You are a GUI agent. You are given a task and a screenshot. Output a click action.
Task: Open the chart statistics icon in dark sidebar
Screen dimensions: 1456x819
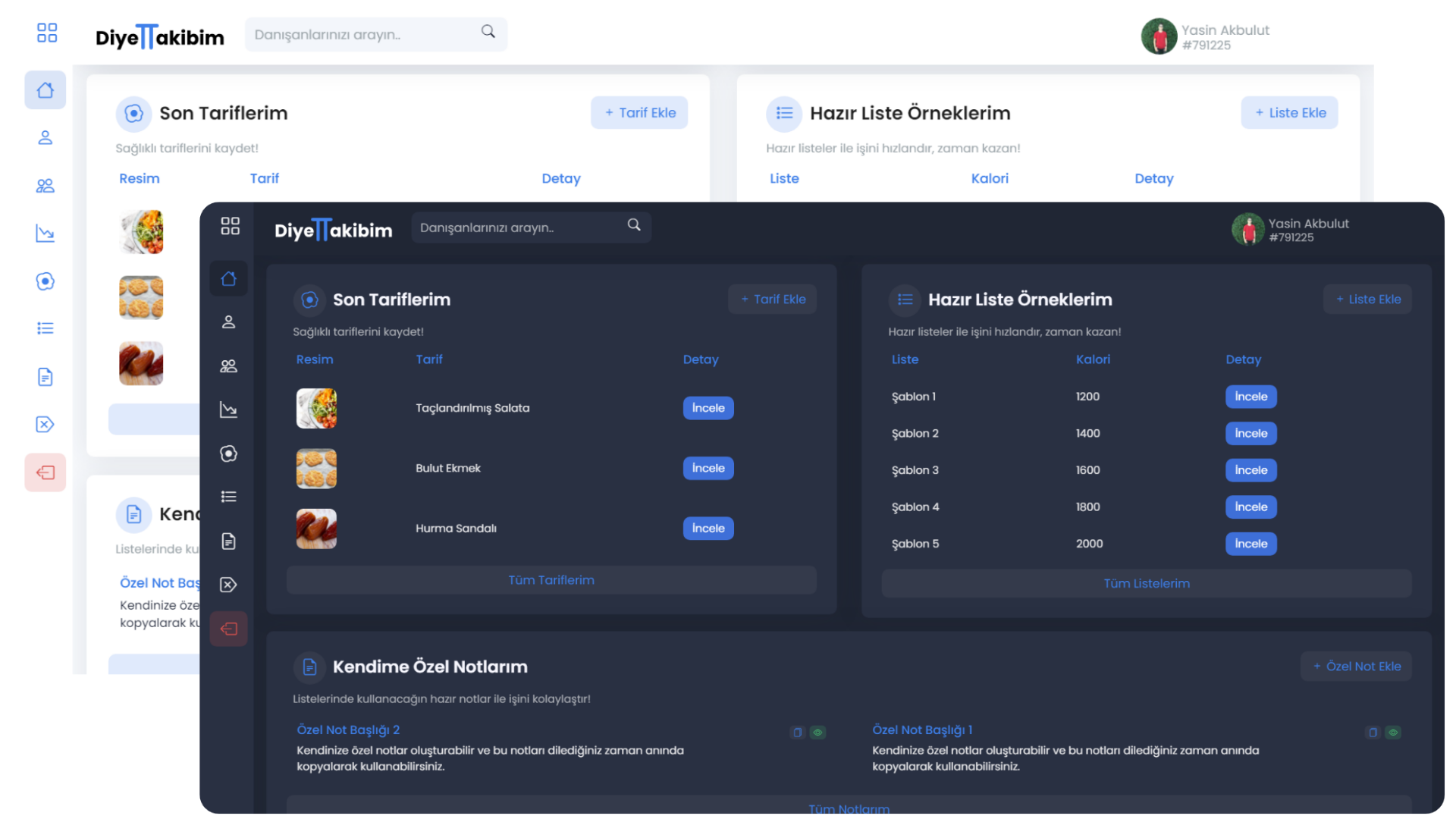[228, 409]
